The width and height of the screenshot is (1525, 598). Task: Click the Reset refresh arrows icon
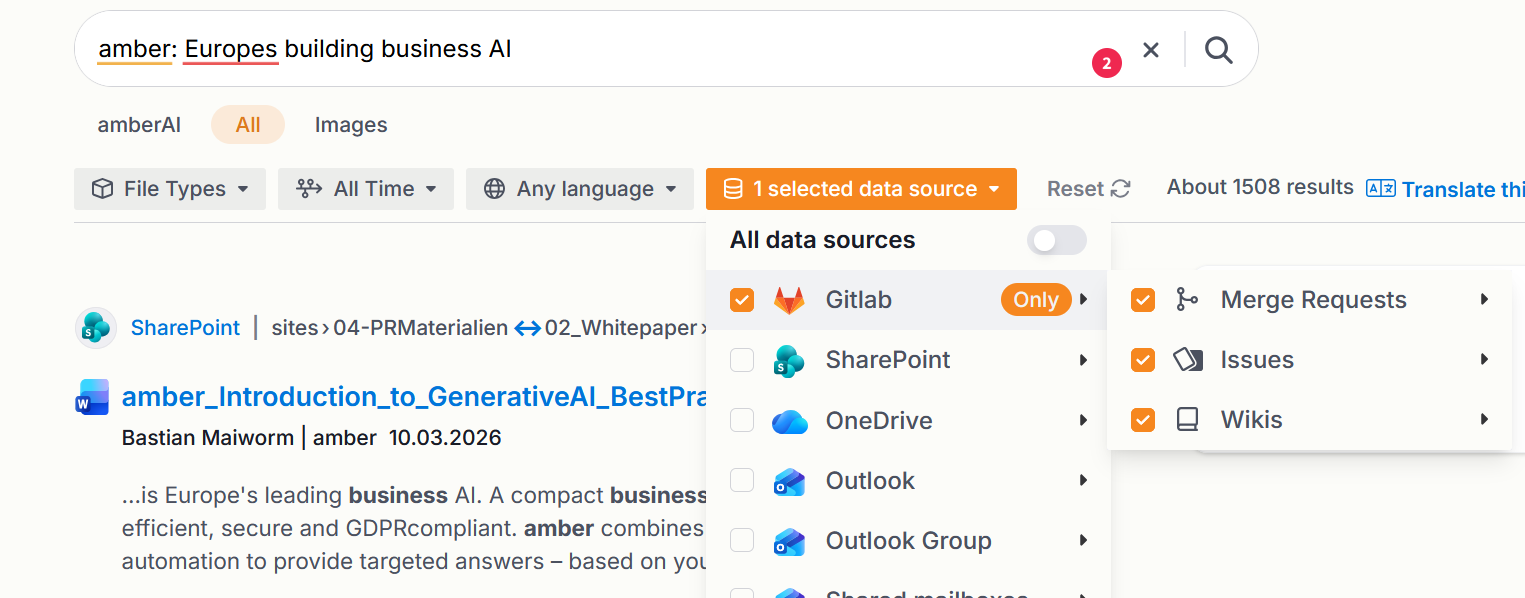pyautogui.click(x=1120, y=189)
